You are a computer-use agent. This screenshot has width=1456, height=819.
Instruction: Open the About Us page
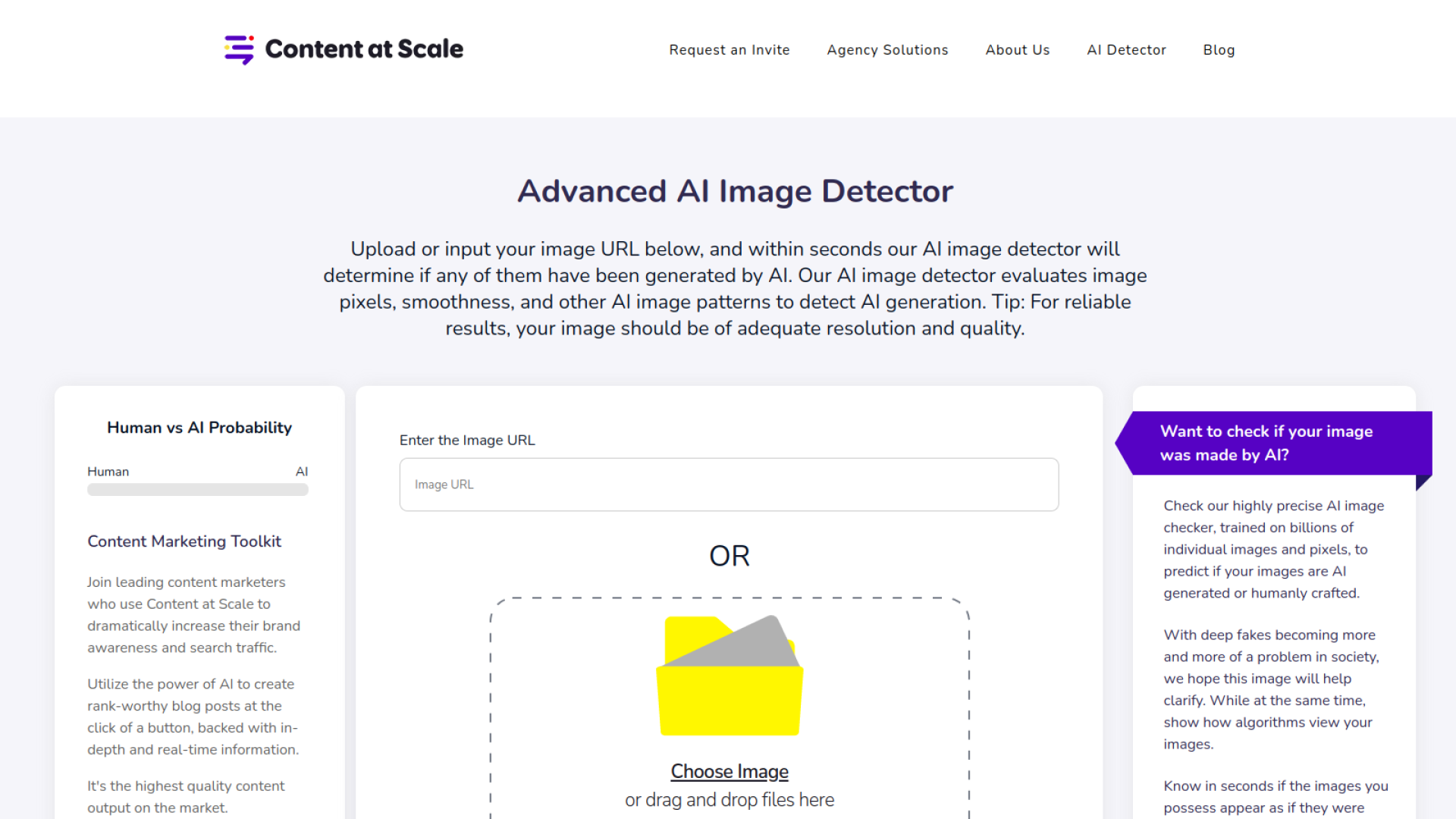click(1017, 50)
